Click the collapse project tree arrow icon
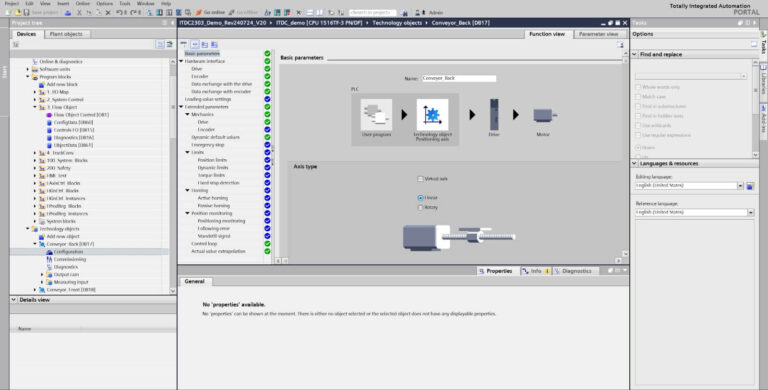The image size is (768, 390). click(x=172, y=23)
